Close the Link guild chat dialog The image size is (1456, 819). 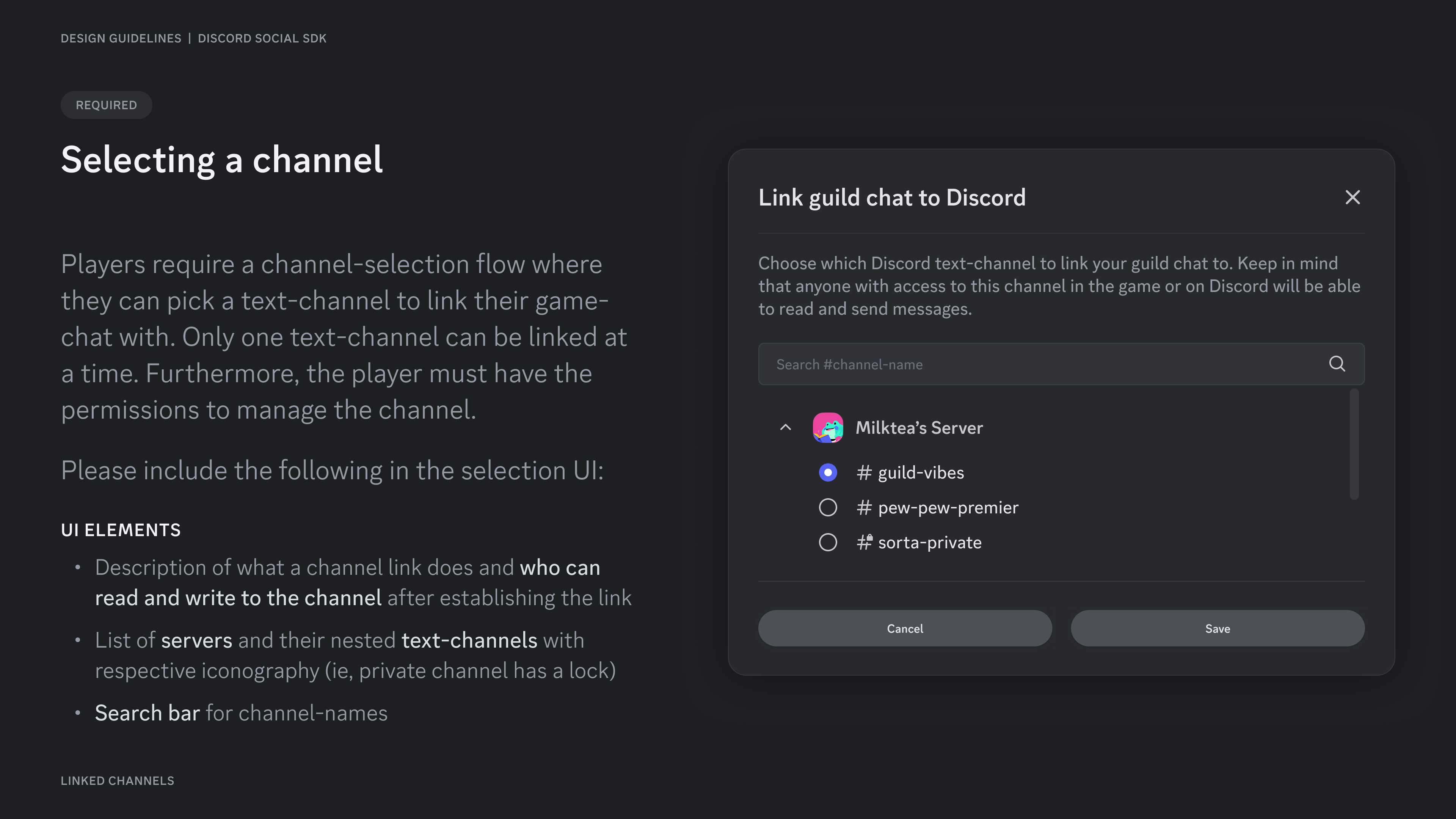pyautogui.click(x=1352, y=197)
